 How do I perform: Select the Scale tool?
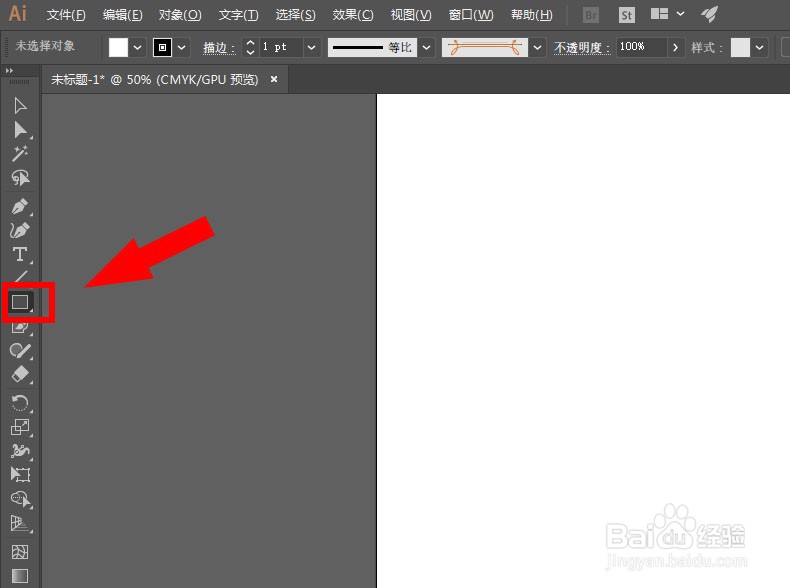tap(20, 427)
